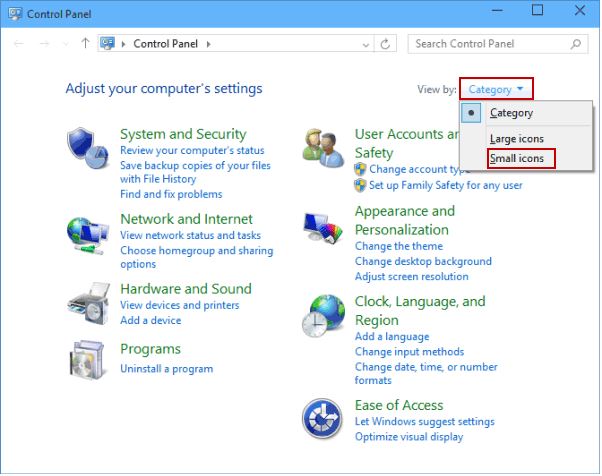This screenshot has width=602, height=476.
Task: Click Change desktop background
Action: click(x=423, y=261)
